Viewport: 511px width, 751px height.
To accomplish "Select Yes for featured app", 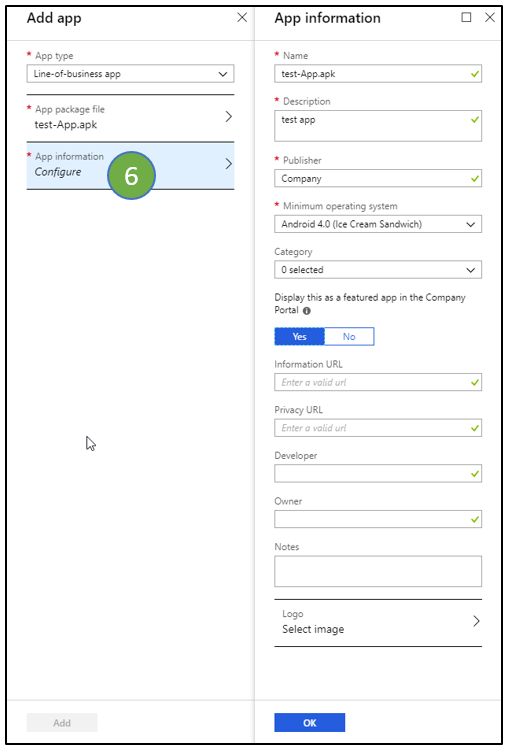I will click(x=300, y=337).
